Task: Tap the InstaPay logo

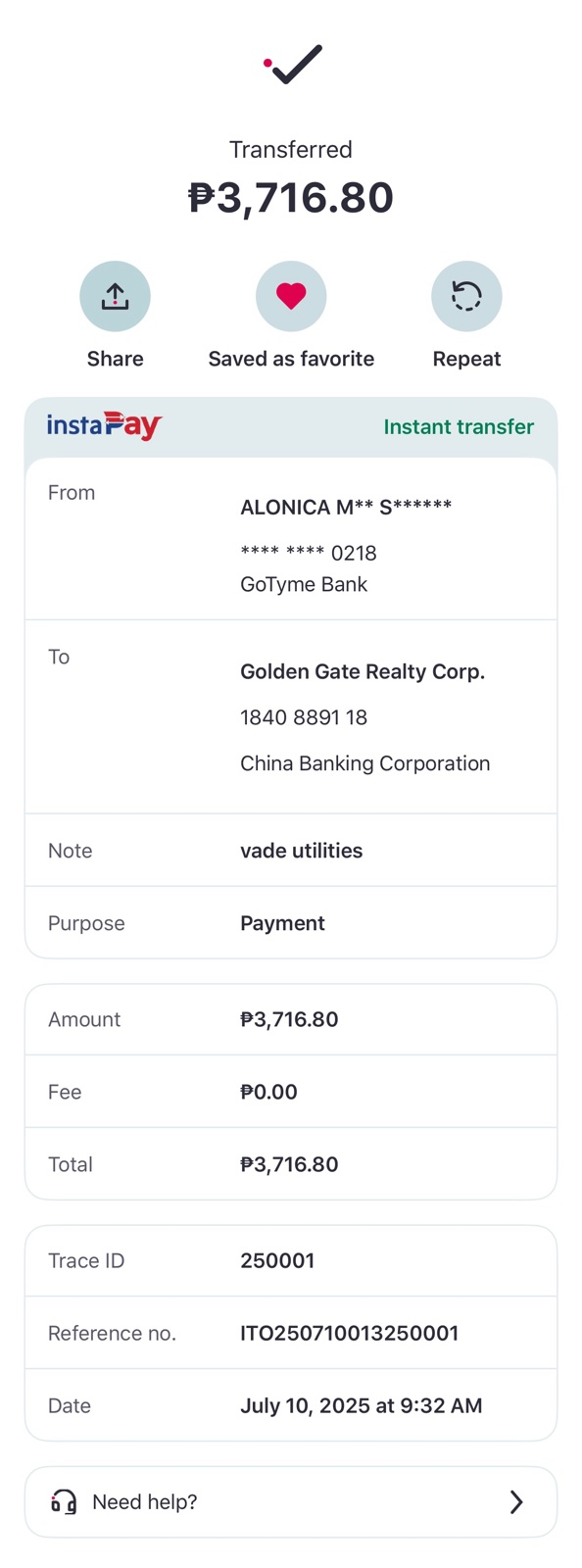Action: [x=105, y=426]
